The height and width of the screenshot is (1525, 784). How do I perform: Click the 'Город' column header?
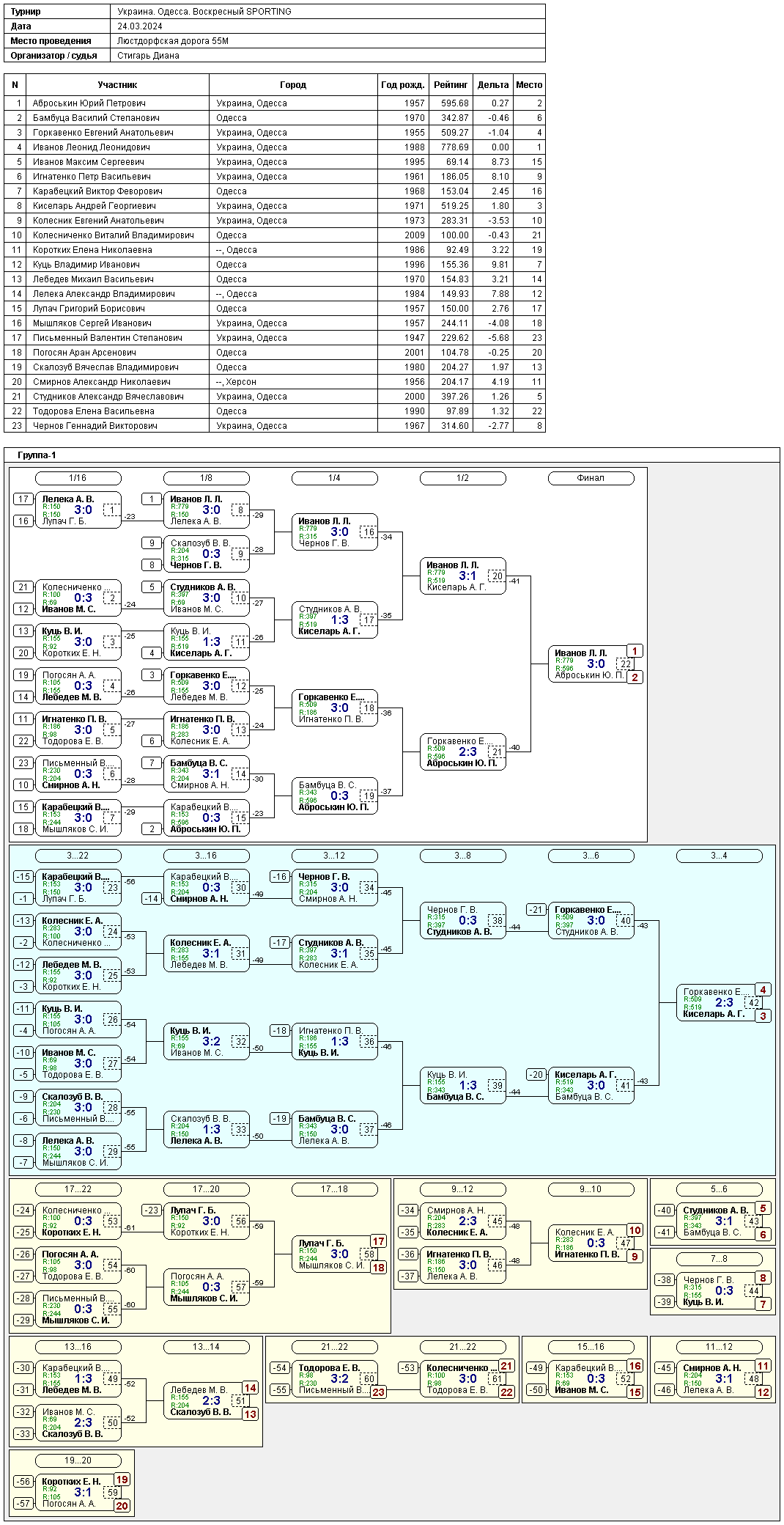coord(293,85)
